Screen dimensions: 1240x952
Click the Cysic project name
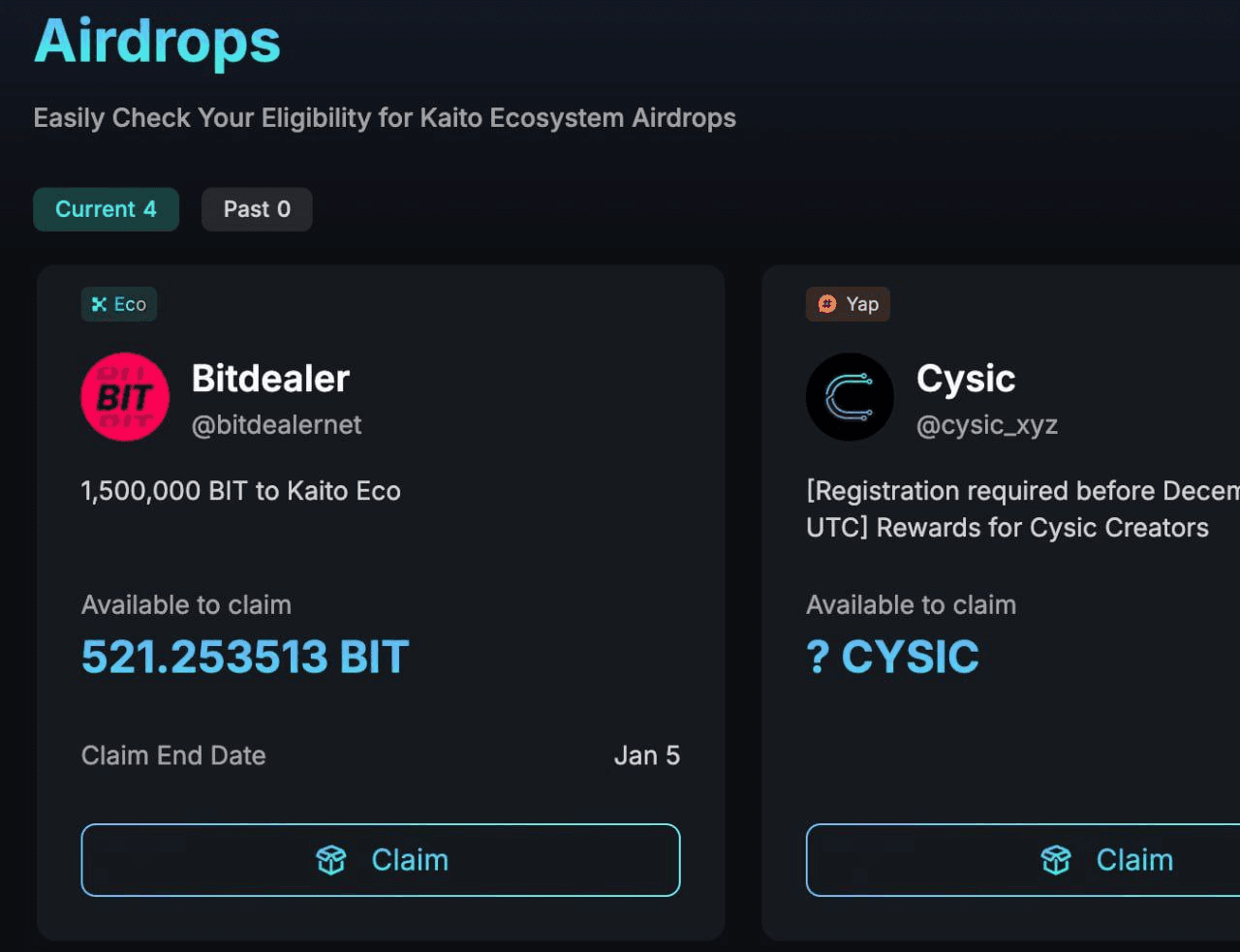(x=966, y=379)
